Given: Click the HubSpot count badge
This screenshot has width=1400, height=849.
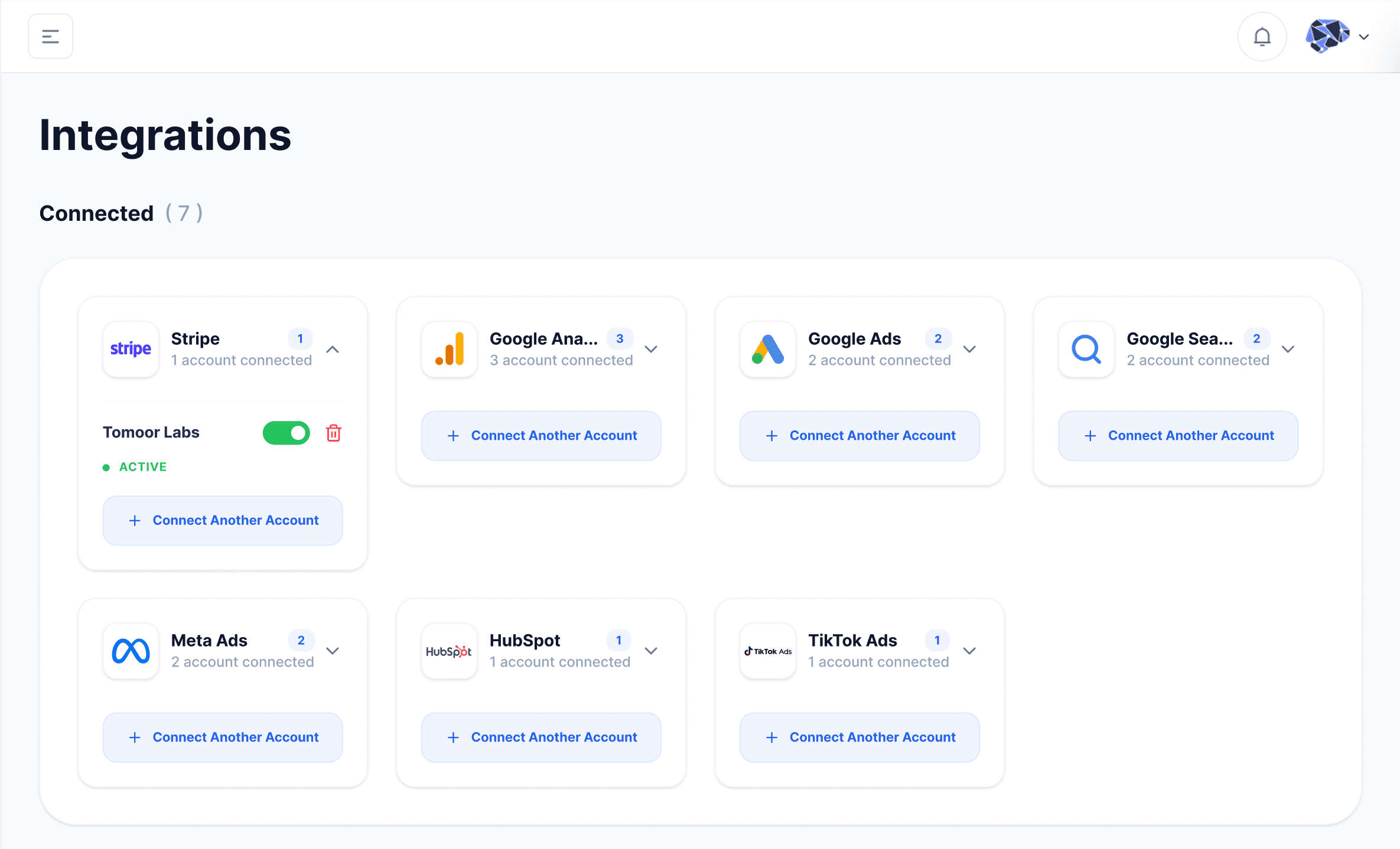Looking at the screenshot, I should [x=618, y=640].
